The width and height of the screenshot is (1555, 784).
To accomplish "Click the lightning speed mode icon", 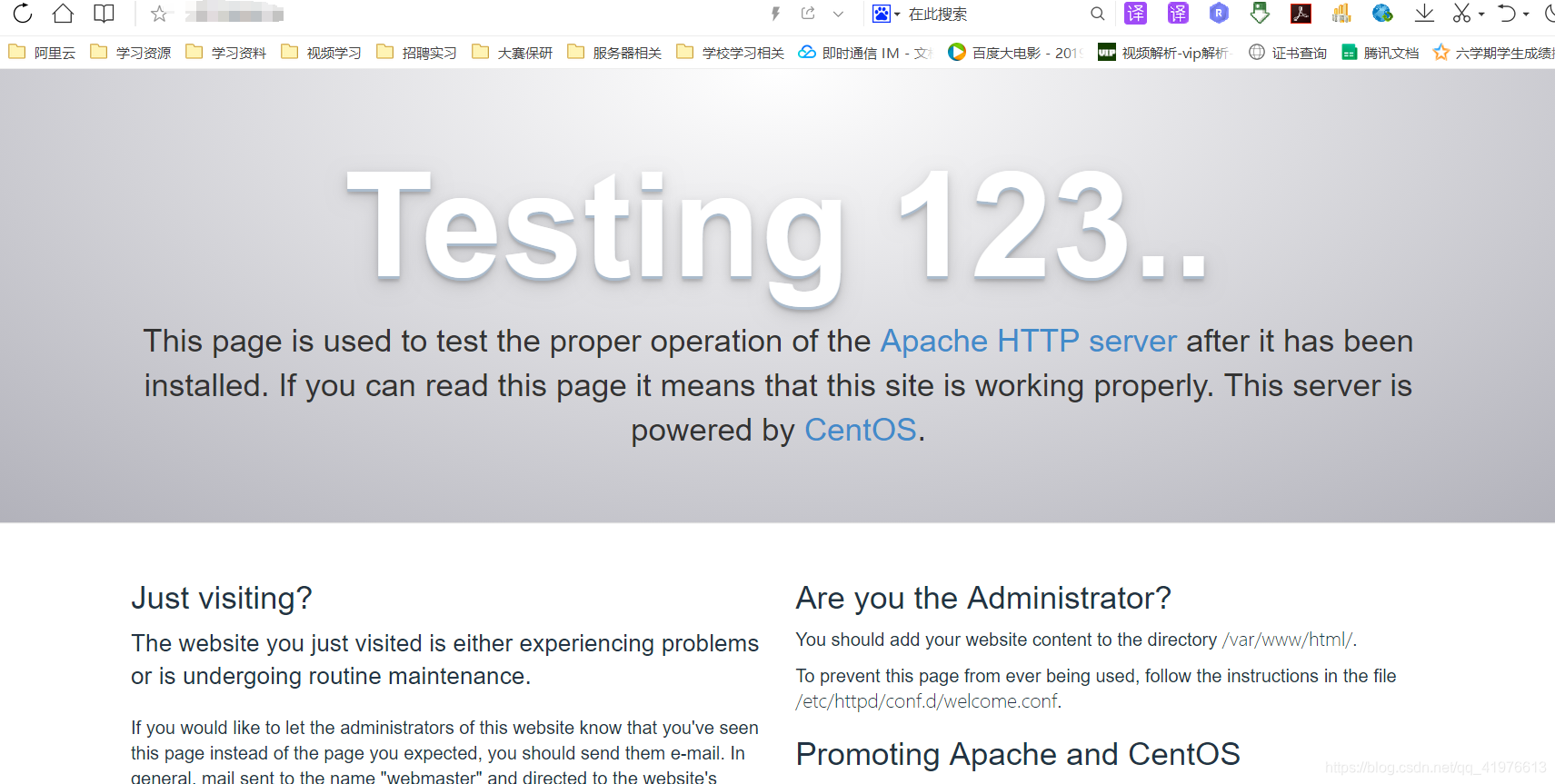I will point(775,14).
